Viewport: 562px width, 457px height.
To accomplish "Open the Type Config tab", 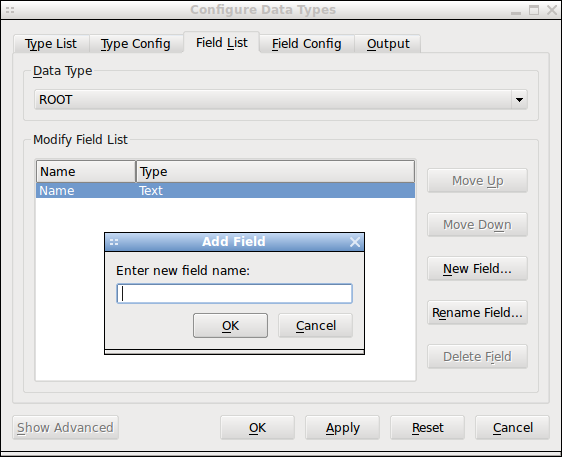I will pyautogui.click(x=135, y=44).
